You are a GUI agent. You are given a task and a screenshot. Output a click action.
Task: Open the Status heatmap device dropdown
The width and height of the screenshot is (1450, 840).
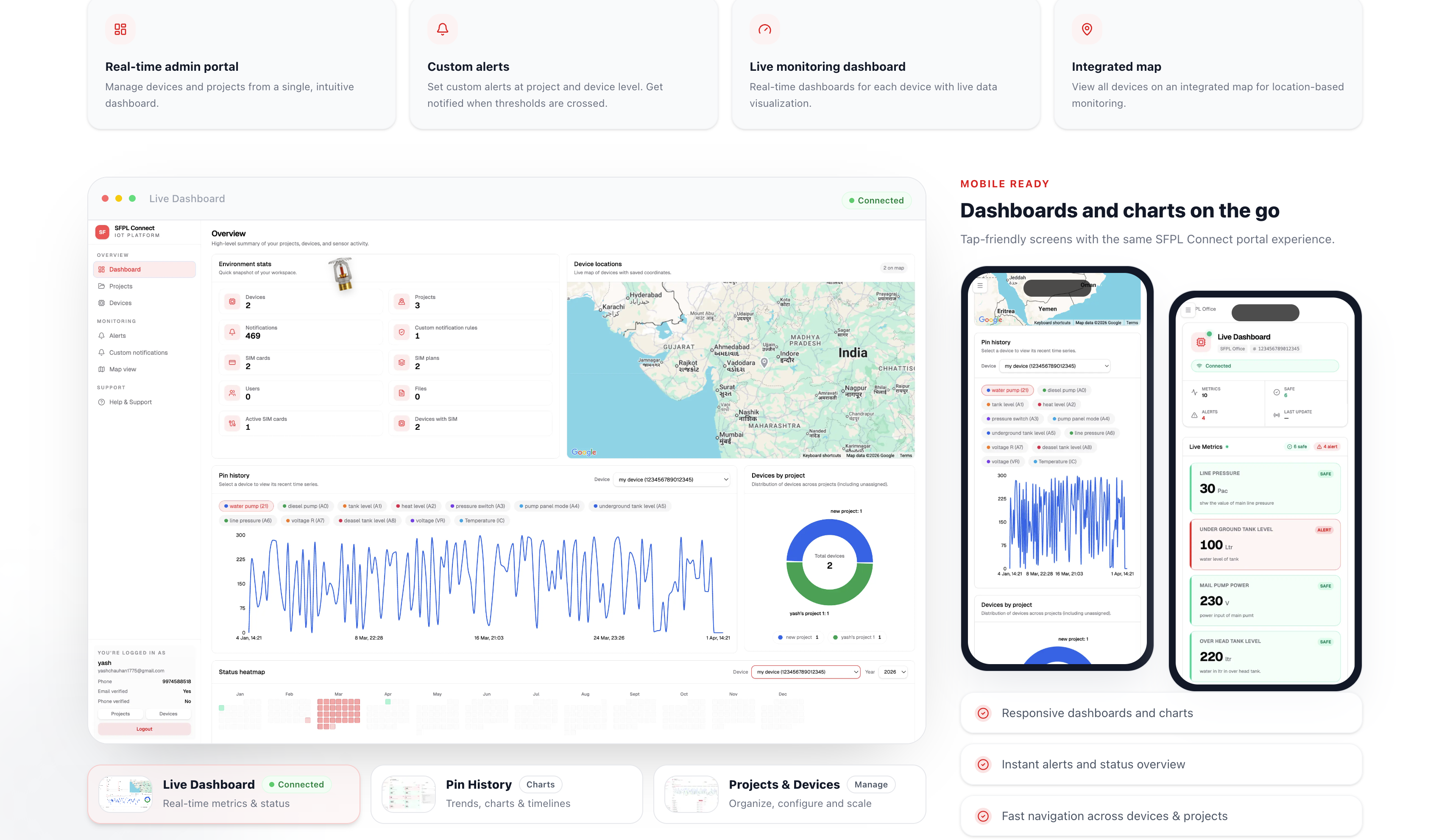pyautogui.click(x=806, y=672)
